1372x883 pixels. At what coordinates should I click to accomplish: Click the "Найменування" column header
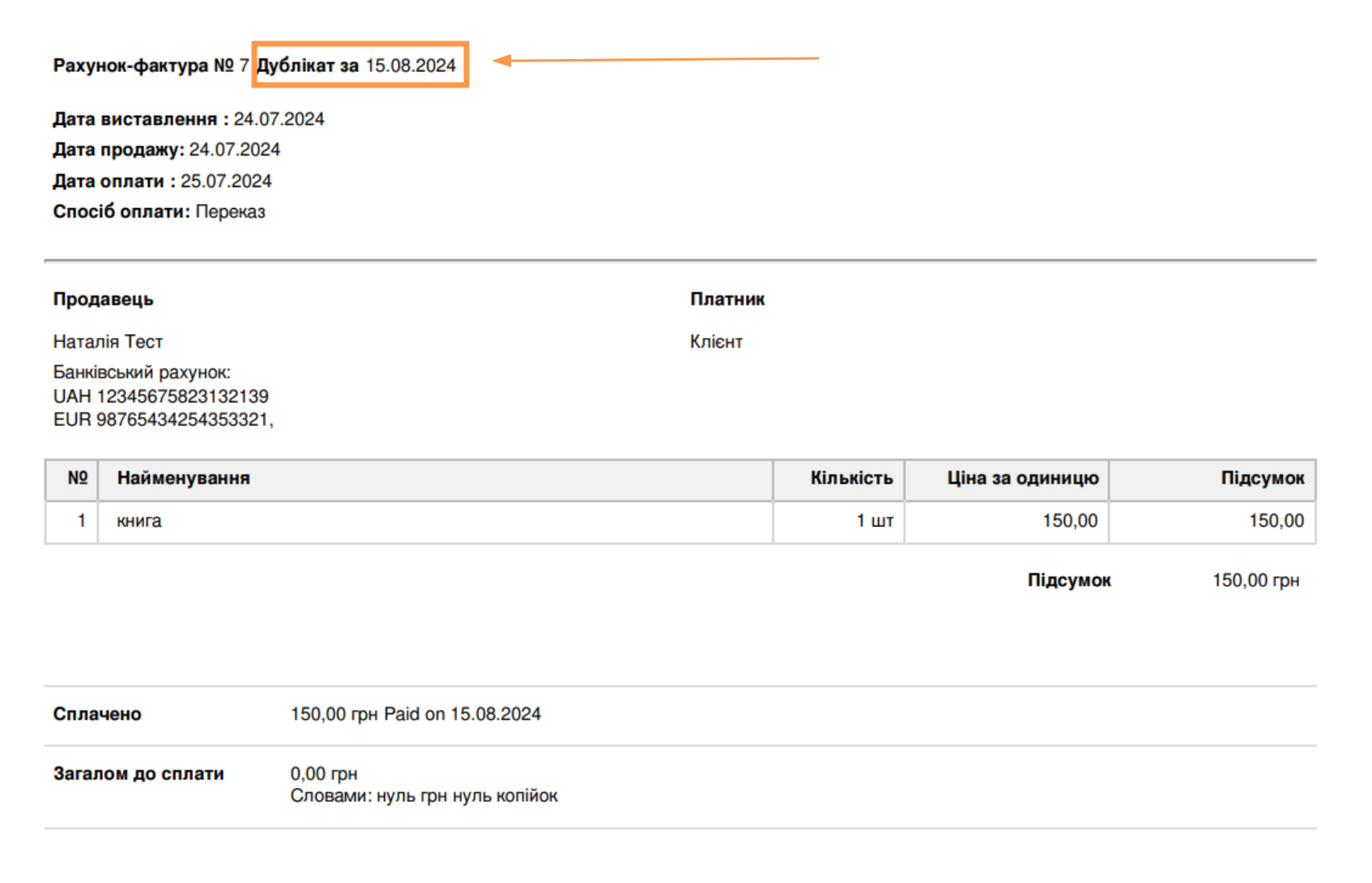pos(183,478)
